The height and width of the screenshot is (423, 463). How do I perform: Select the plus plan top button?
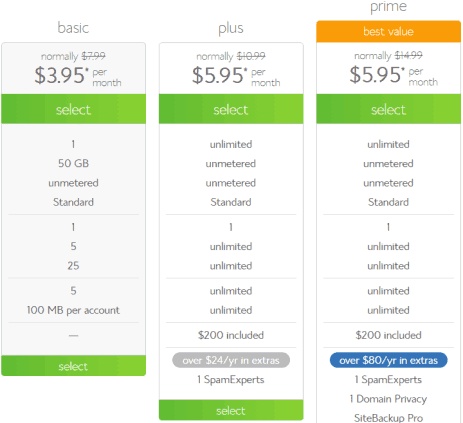[231, 109]
